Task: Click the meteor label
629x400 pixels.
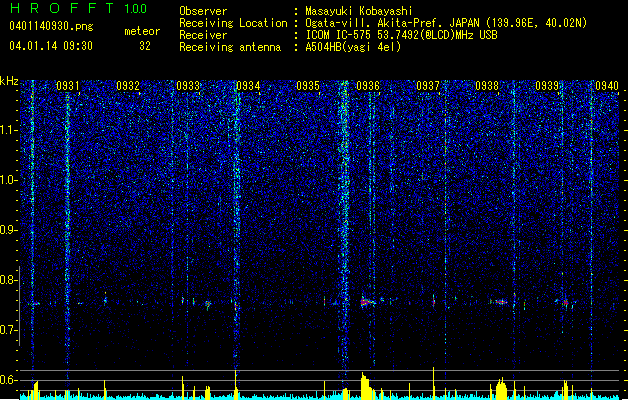Action: click(x=142, y=31)
